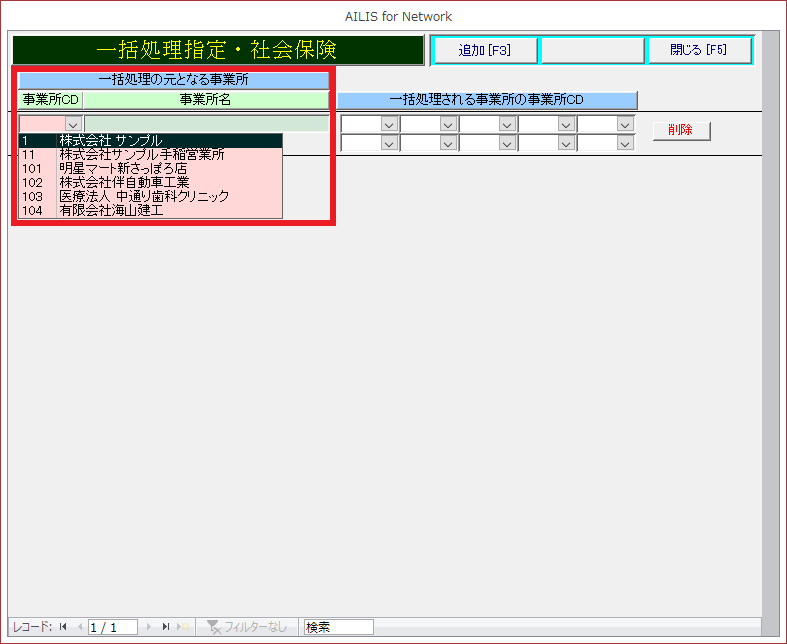Open first top-row 一括処理される事業所CD dropdown

click(389, 125)
